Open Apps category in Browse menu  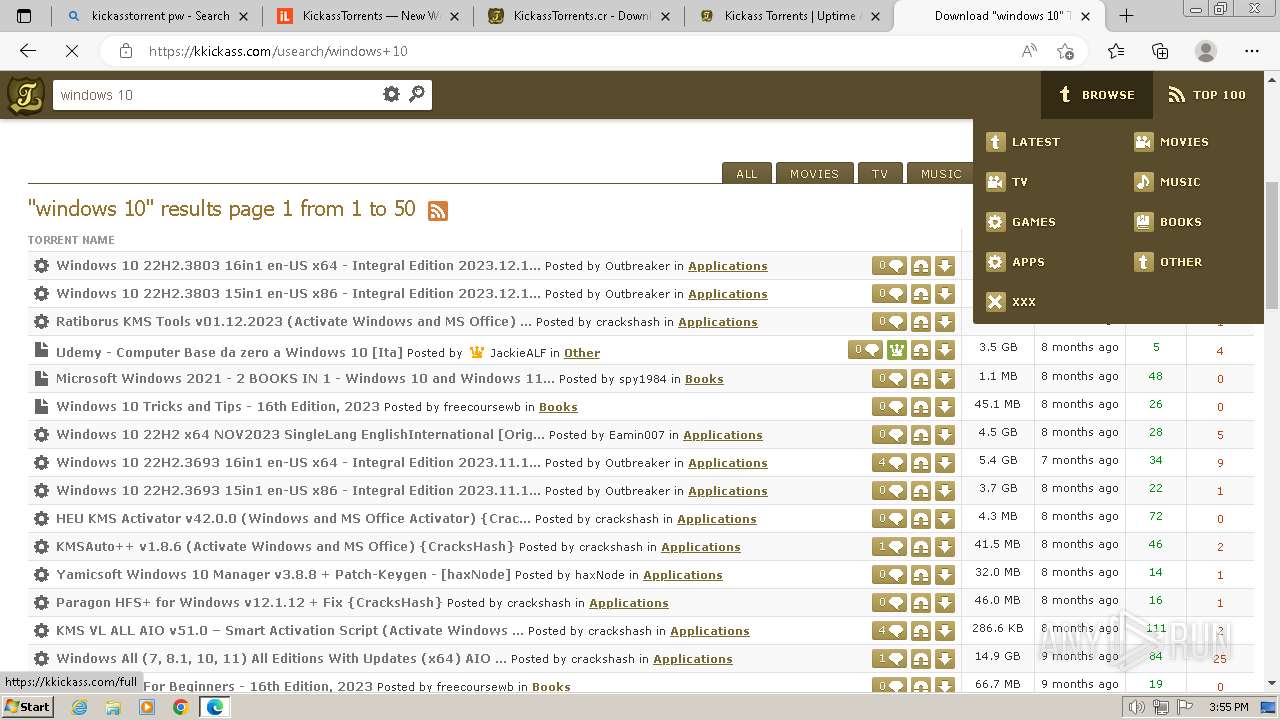[1015, 262]
